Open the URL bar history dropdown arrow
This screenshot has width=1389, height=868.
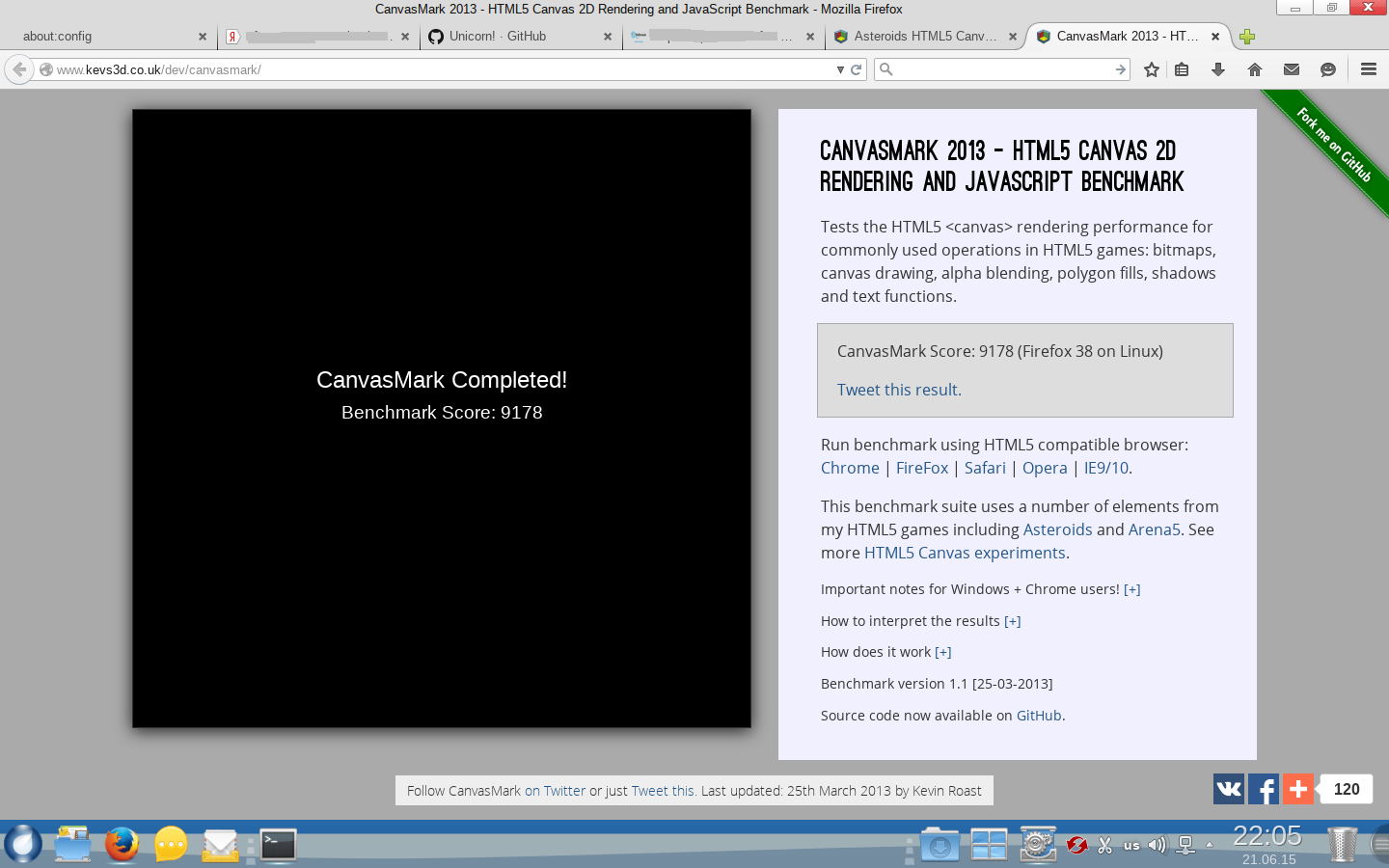click(x=840, y=69)
